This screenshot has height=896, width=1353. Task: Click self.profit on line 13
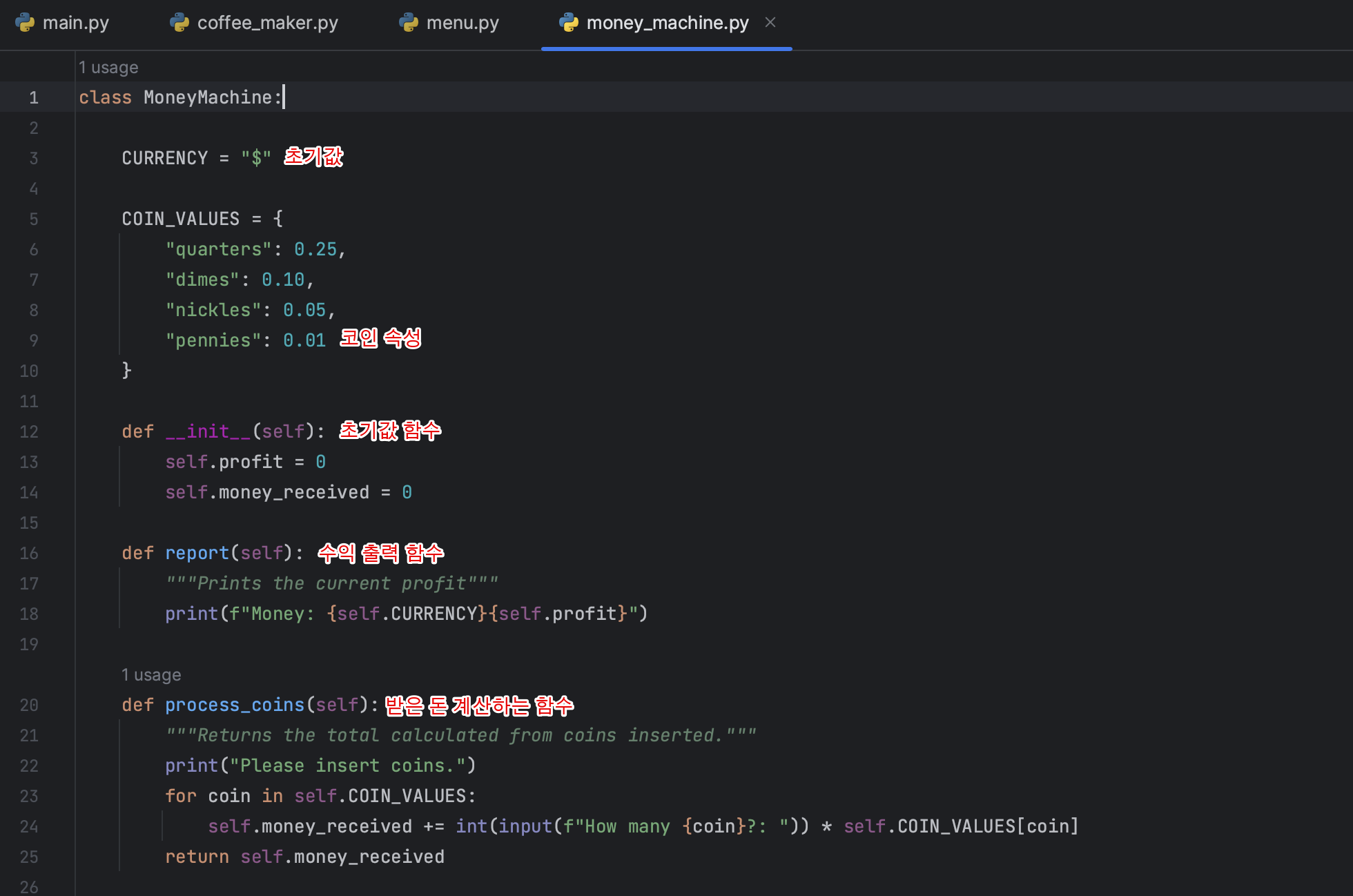224,462
